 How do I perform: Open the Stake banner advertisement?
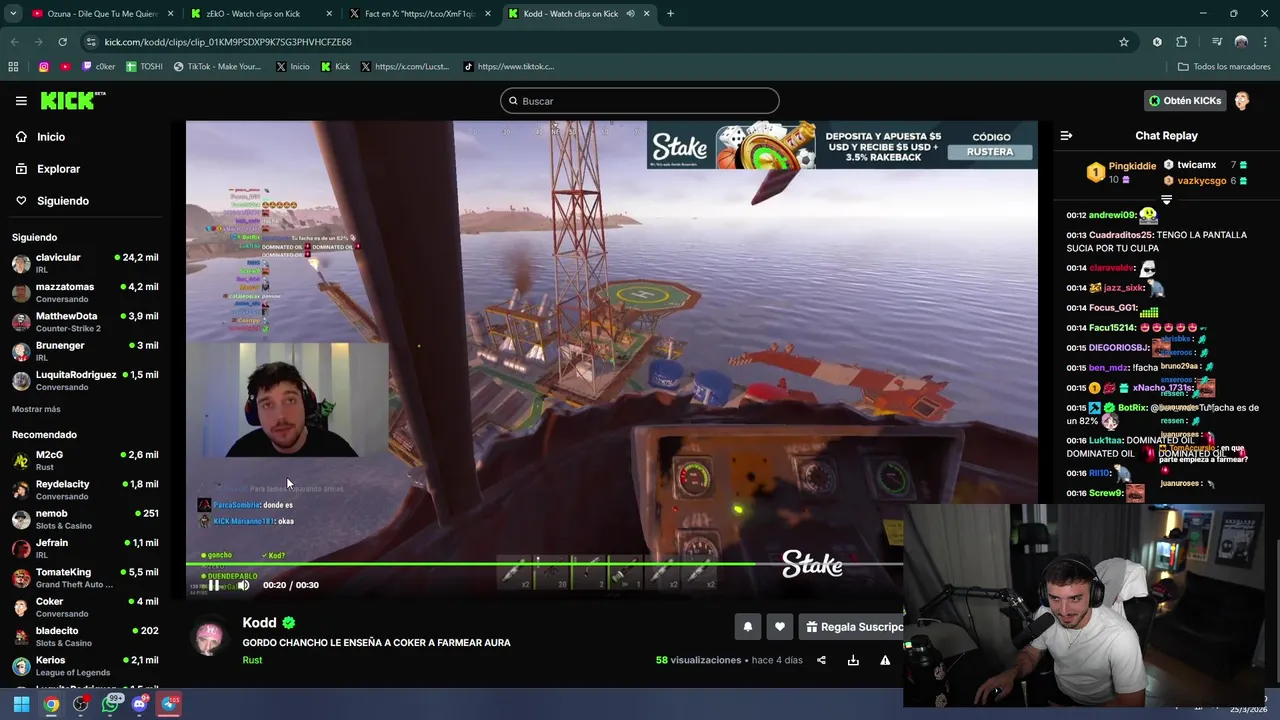coord(842,146)
